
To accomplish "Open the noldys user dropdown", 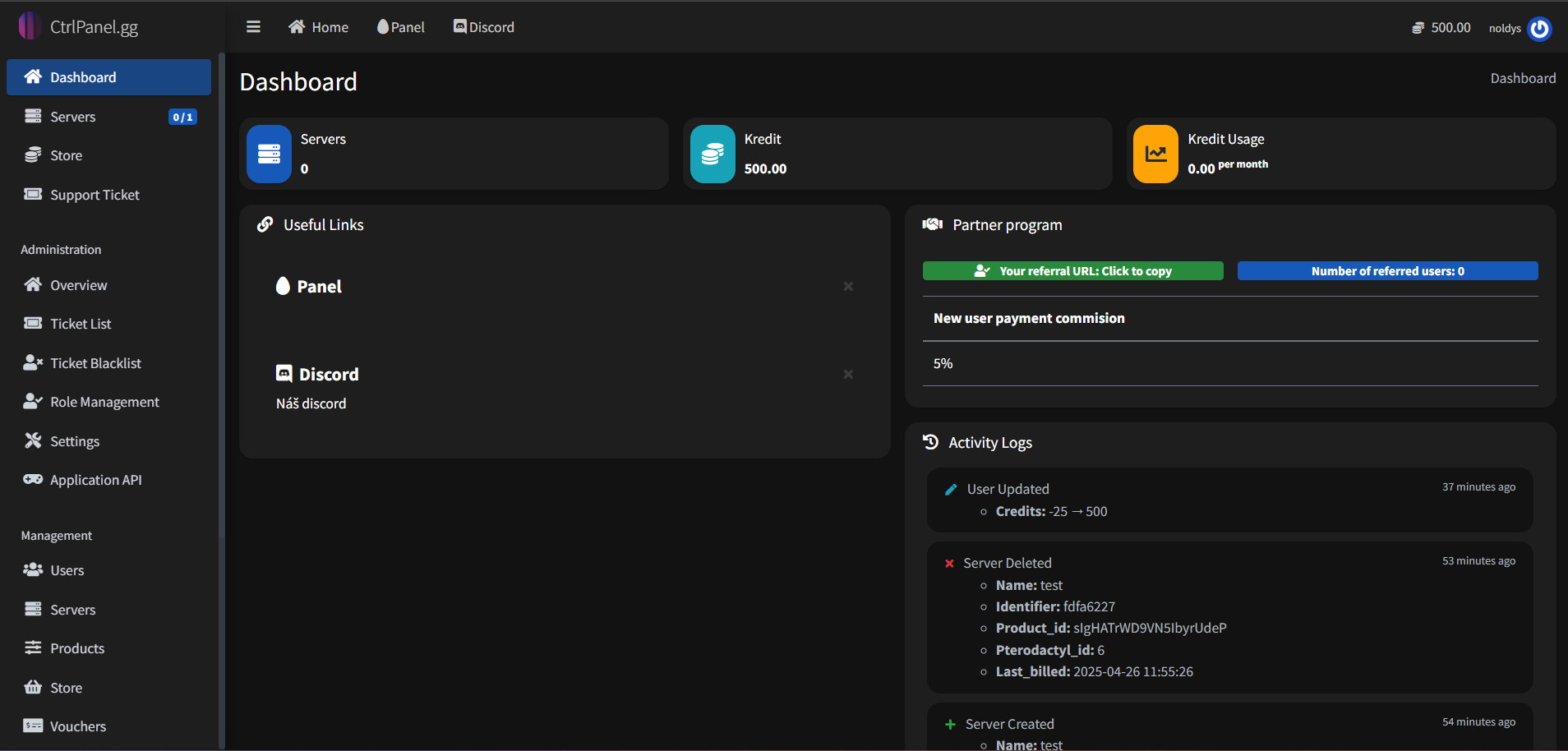I will pyautogui.click(x=1505, y=29).
